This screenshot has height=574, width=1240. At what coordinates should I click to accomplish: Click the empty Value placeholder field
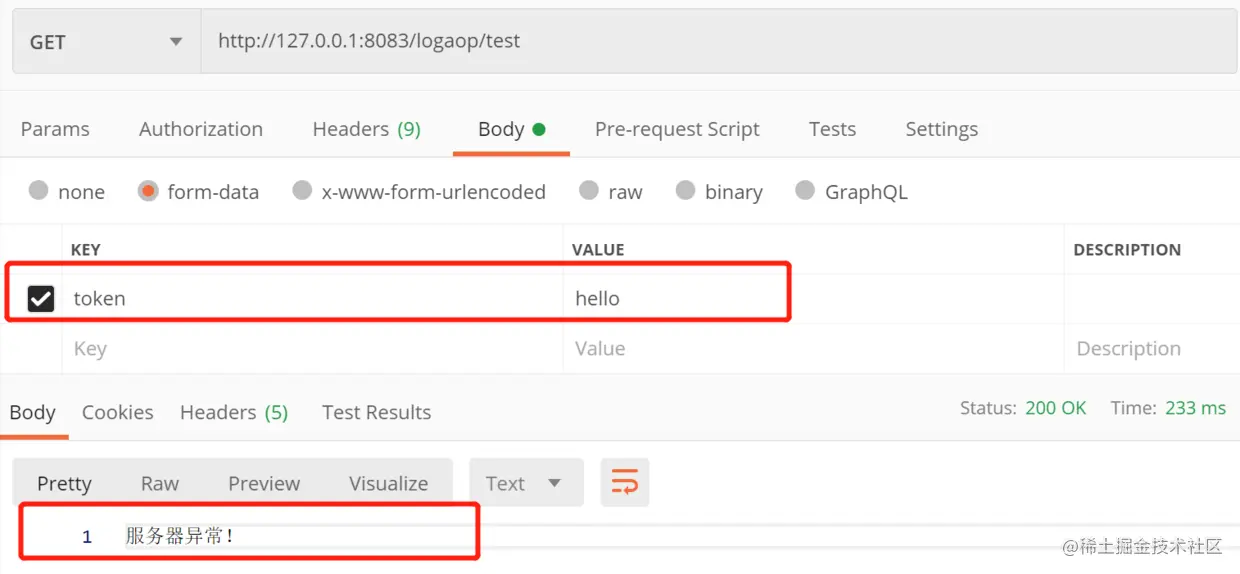tap(813, 349)
